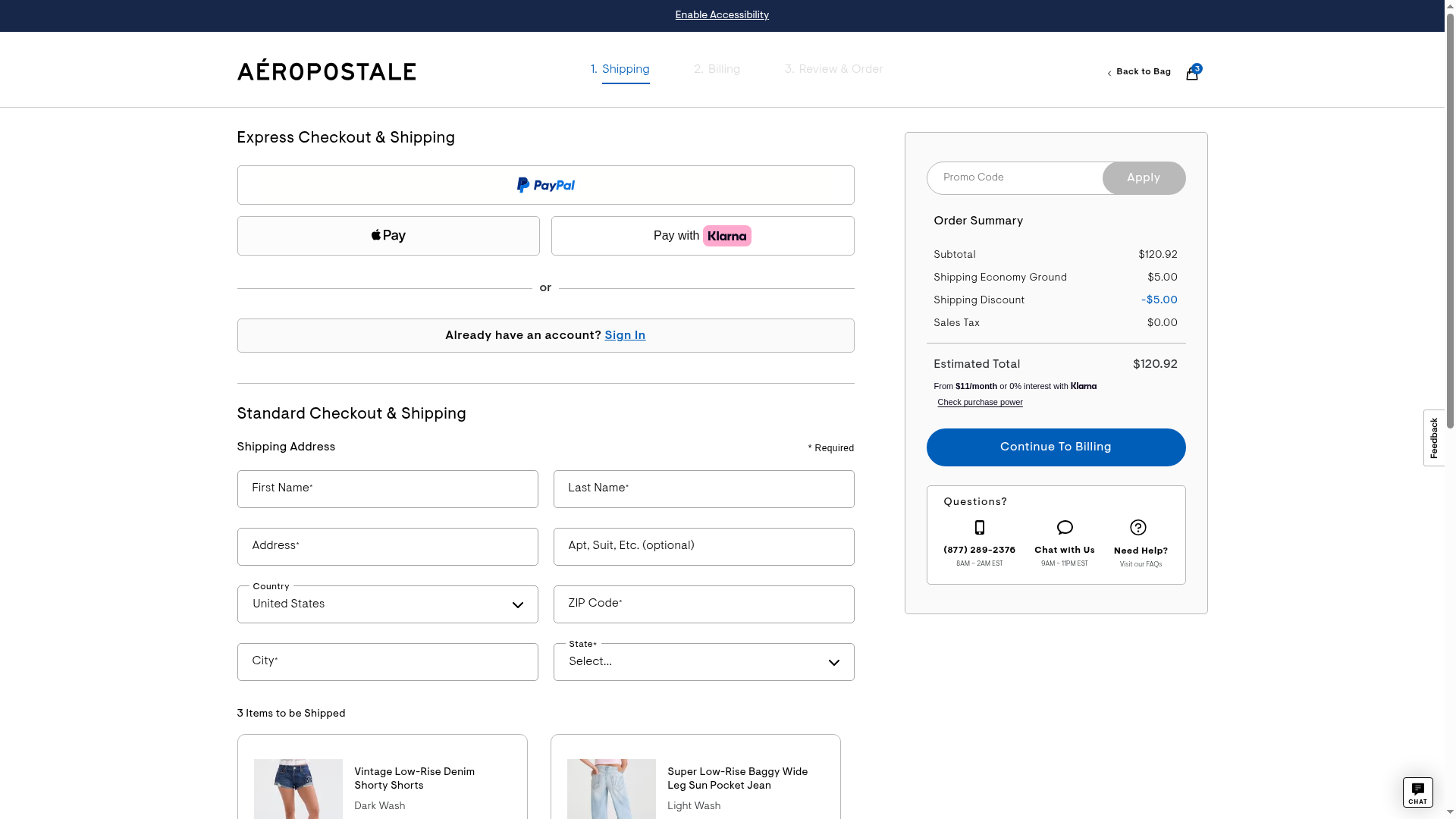Click Enable Accessibility link
The height and width of the screenshot is (819, 1456).
coord(722,15)
